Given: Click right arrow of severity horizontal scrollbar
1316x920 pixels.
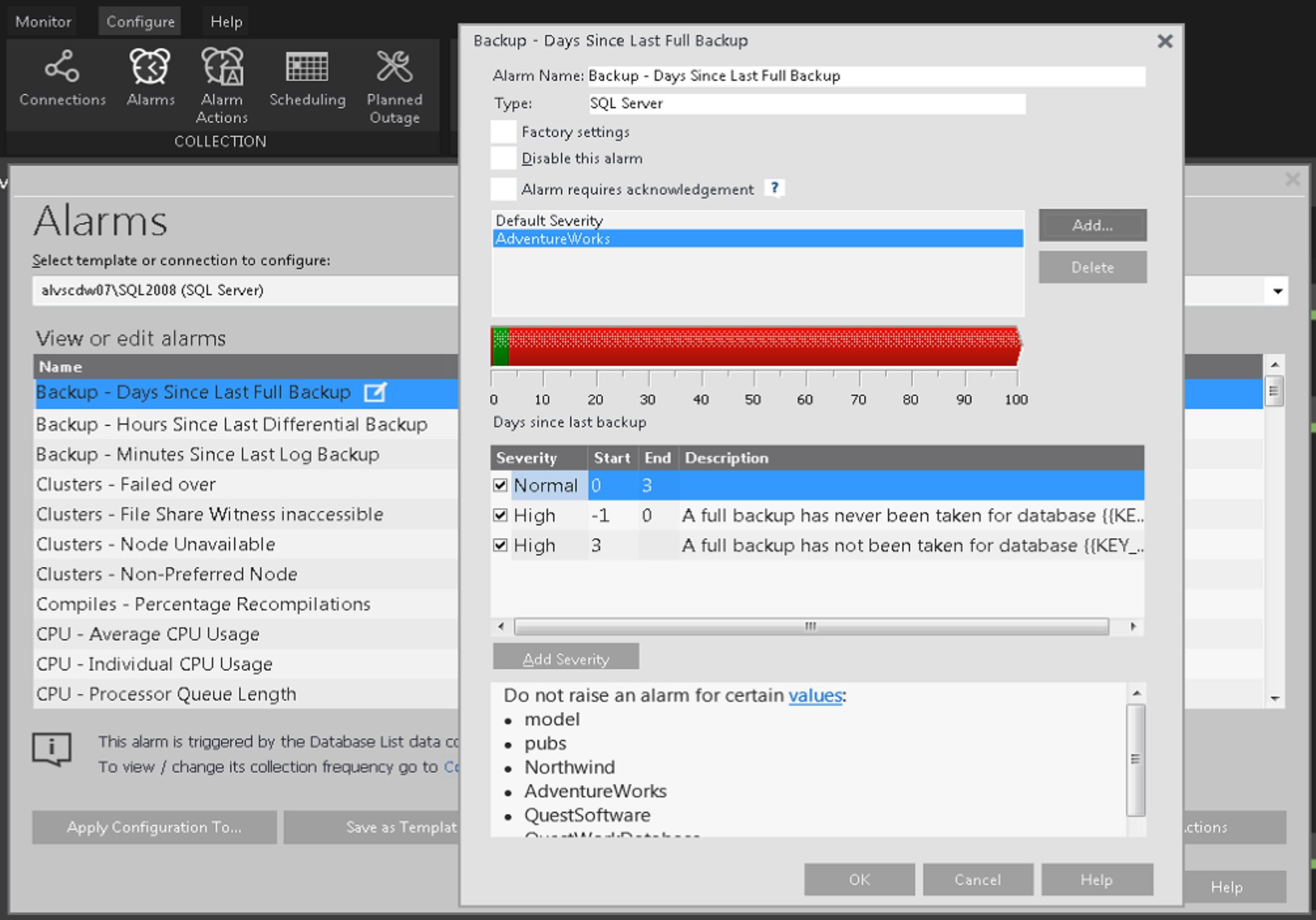Looking at the screenshot, I should tap(1132, 627).
